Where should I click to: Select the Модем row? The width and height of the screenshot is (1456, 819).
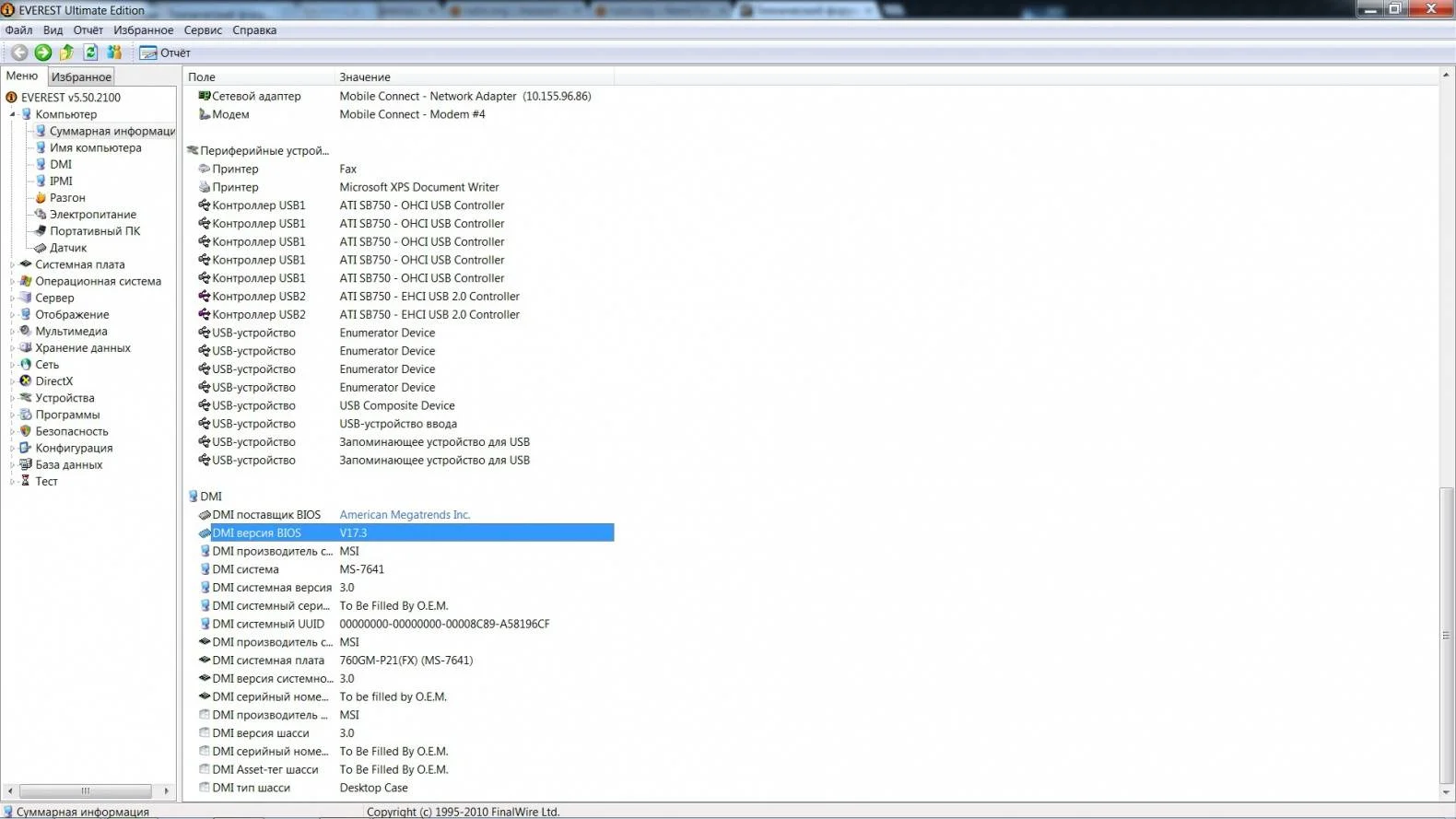[x=398, y=114]
